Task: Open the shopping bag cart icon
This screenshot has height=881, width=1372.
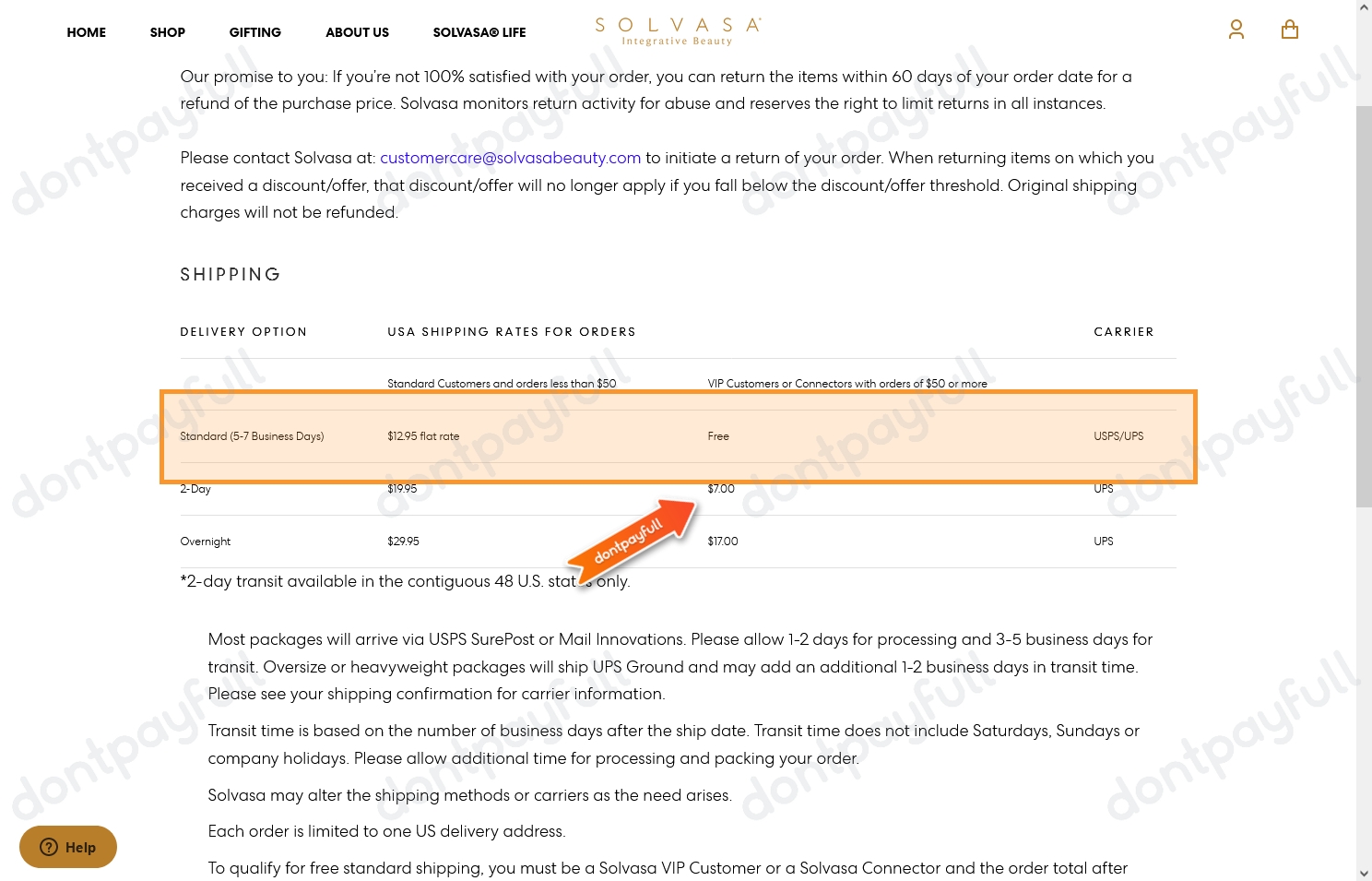Action: 1289,30
